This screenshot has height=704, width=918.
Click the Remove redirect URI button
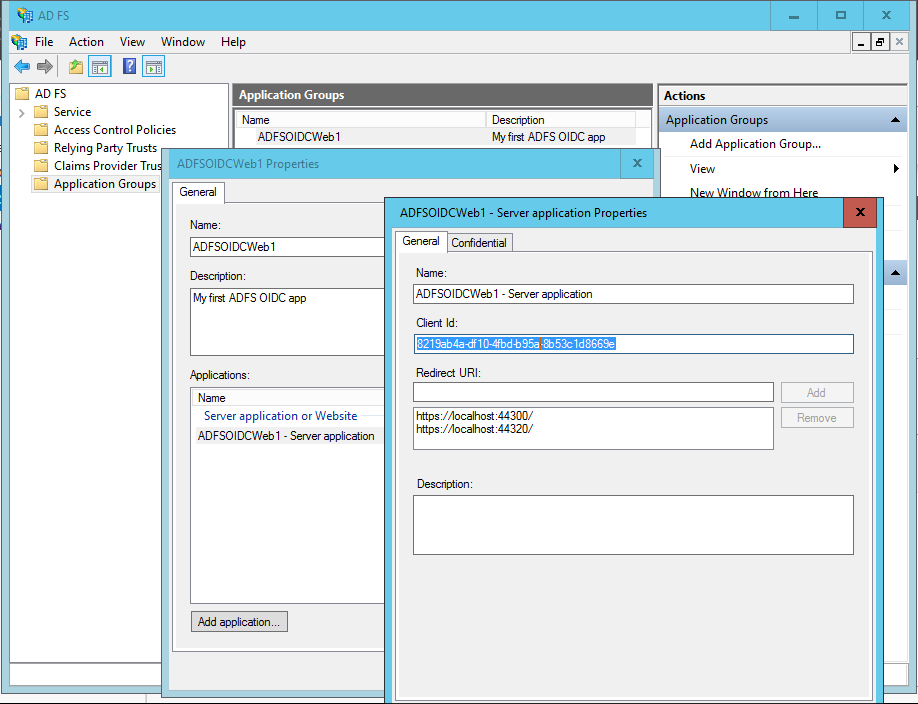[x=817, y=418]
